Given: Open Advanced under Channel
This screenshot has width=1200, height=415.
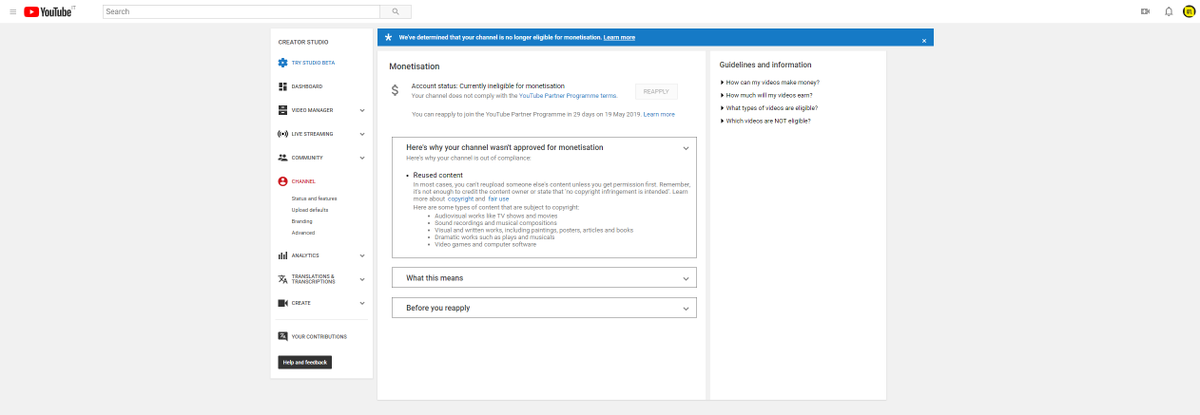Looking at the screenshot, I should 303,232.
